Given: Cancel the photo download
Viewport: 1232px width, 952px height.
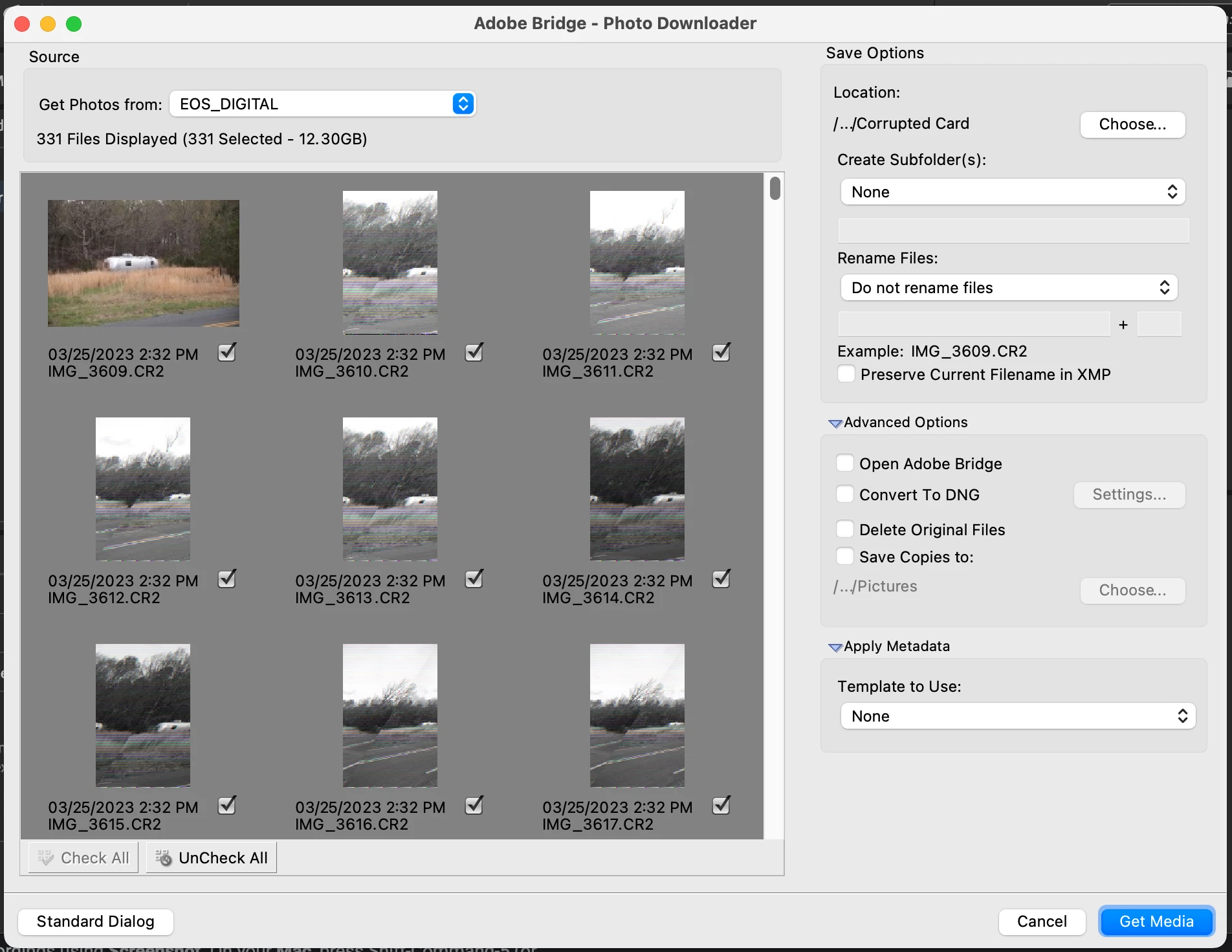Looking at the screenshot, I should 1042,922.
